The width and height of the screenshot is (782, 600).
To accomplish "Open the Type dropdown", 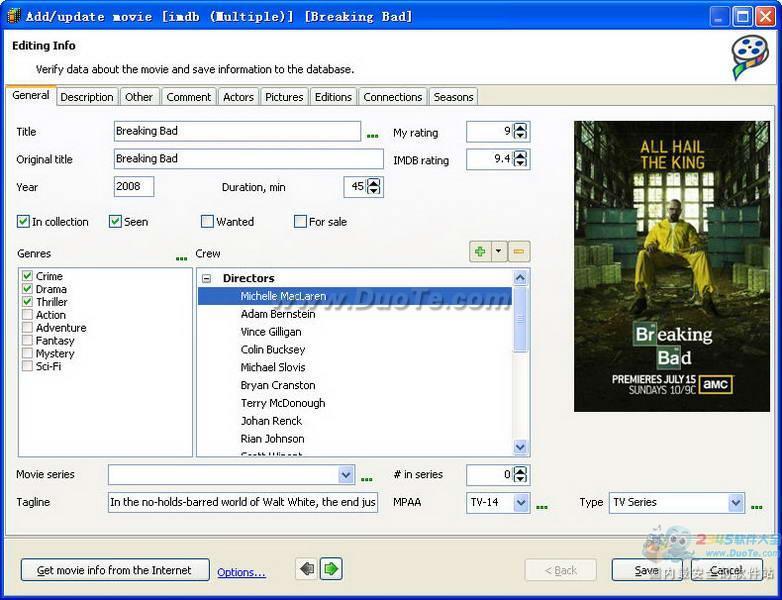I will click(x=736, y=502).
